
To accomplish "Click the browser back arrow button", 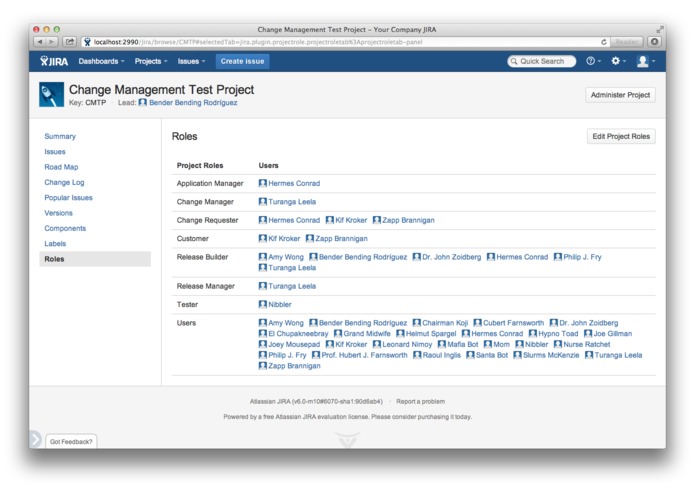I will 40,42.
